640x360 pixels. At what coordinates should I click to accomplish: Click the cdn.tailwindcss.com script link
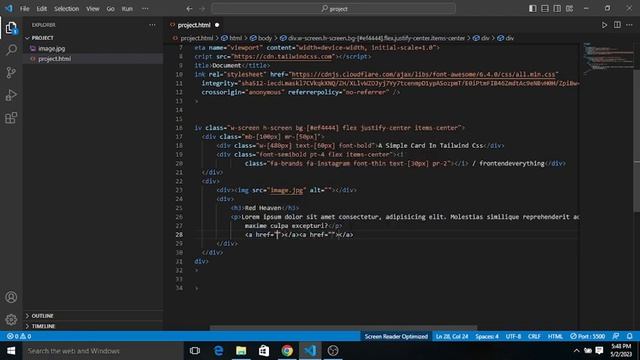282,57
